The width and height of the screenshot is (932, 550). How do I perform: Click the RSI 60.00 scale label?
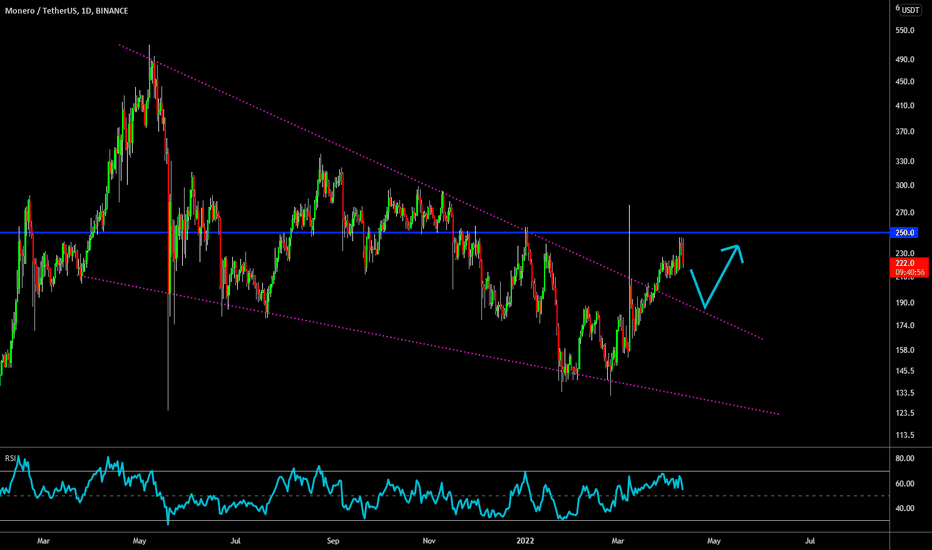905,484
